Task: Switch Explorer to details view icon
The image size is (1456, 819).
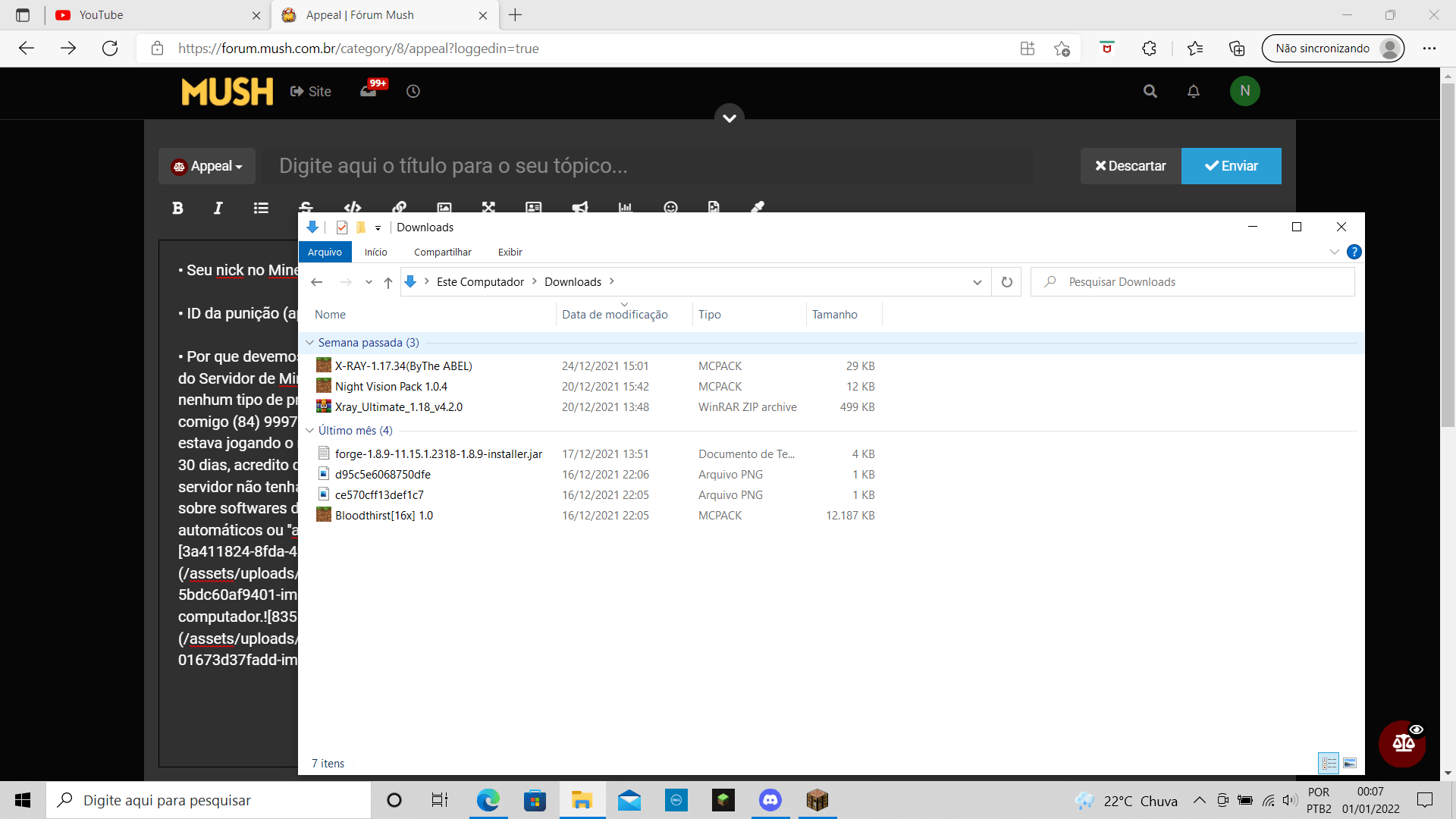Action: (x=1329, y=763)
